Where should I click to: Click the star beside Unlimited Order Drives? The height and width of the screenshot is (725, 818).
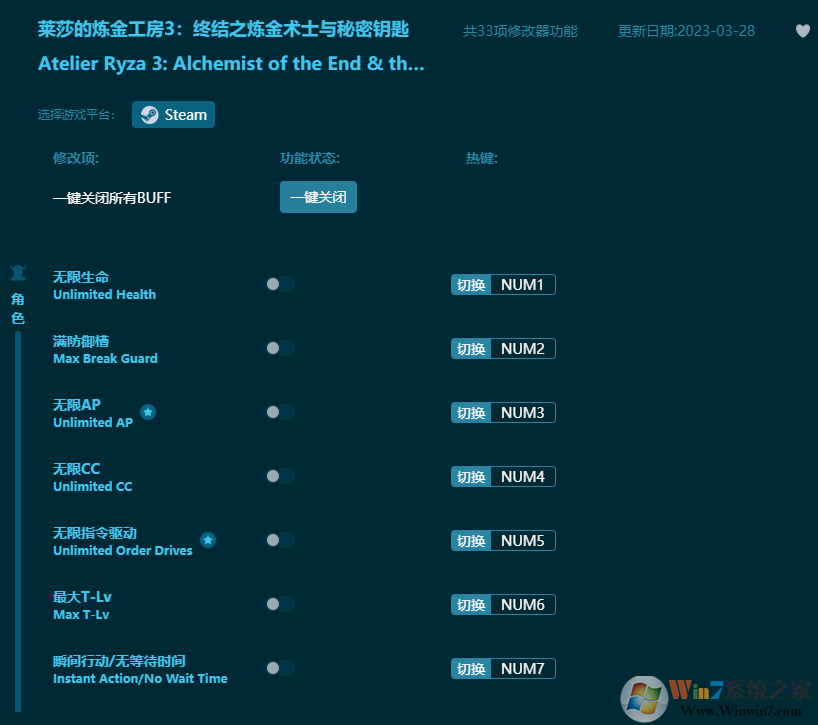point(208,539)
